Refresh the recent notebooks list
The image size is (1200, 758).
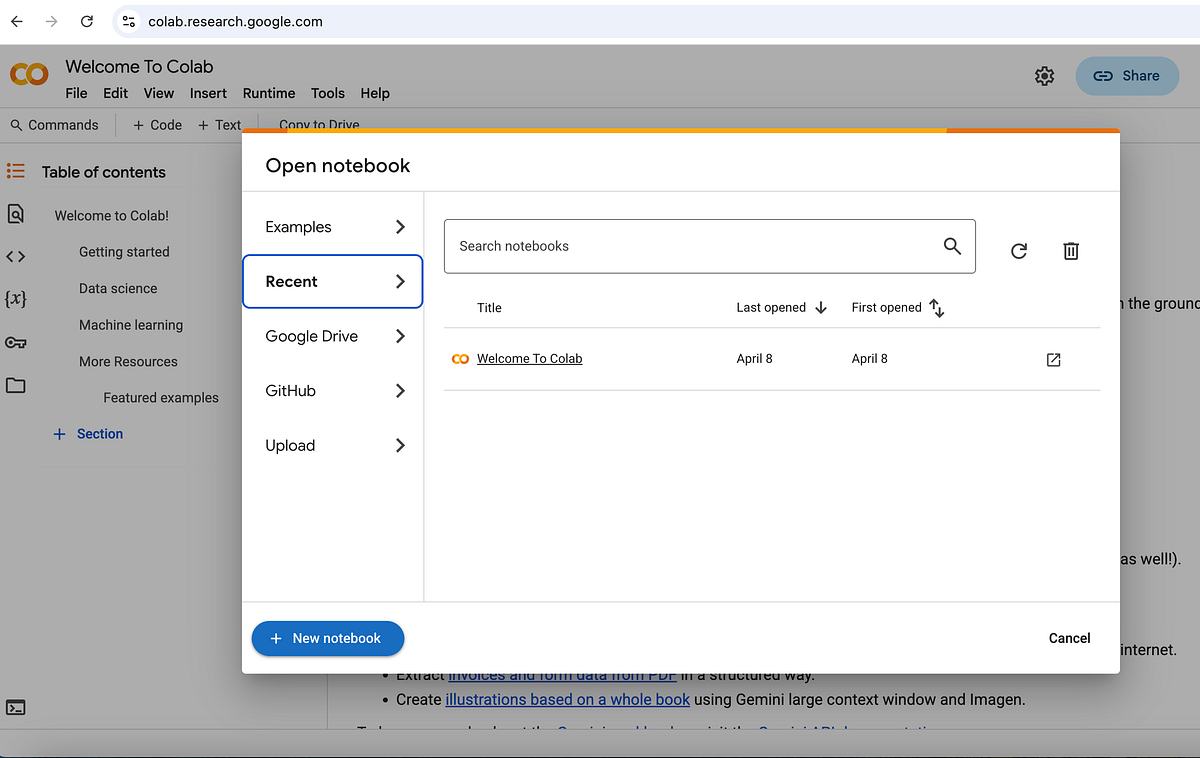[x=1018, y=251]
